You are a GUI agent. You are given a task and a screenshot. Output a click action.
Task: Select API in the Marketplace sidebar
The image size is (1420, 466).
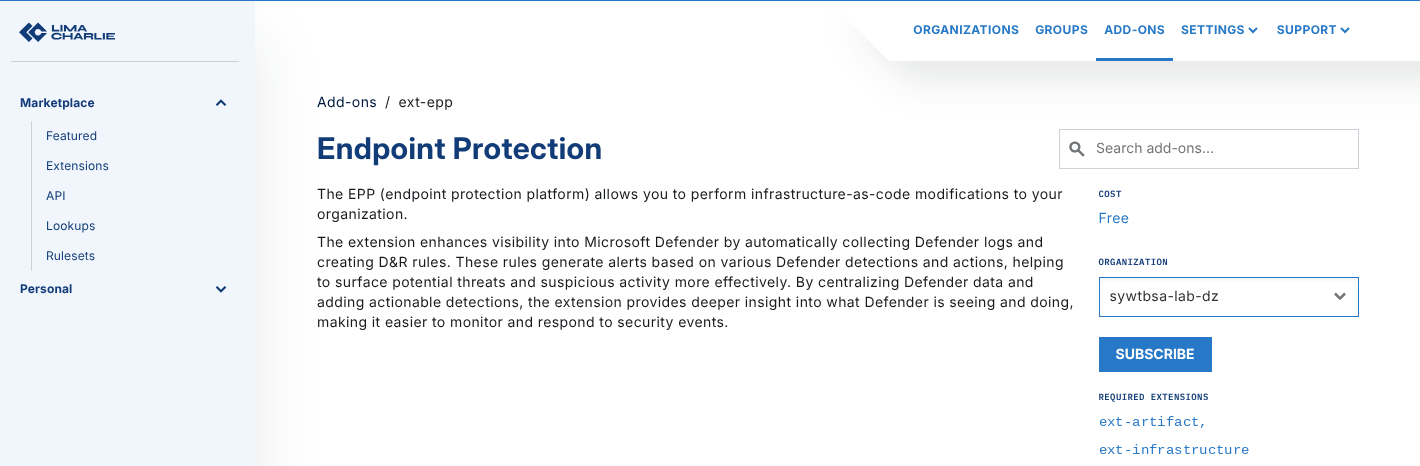pos(56,196)
